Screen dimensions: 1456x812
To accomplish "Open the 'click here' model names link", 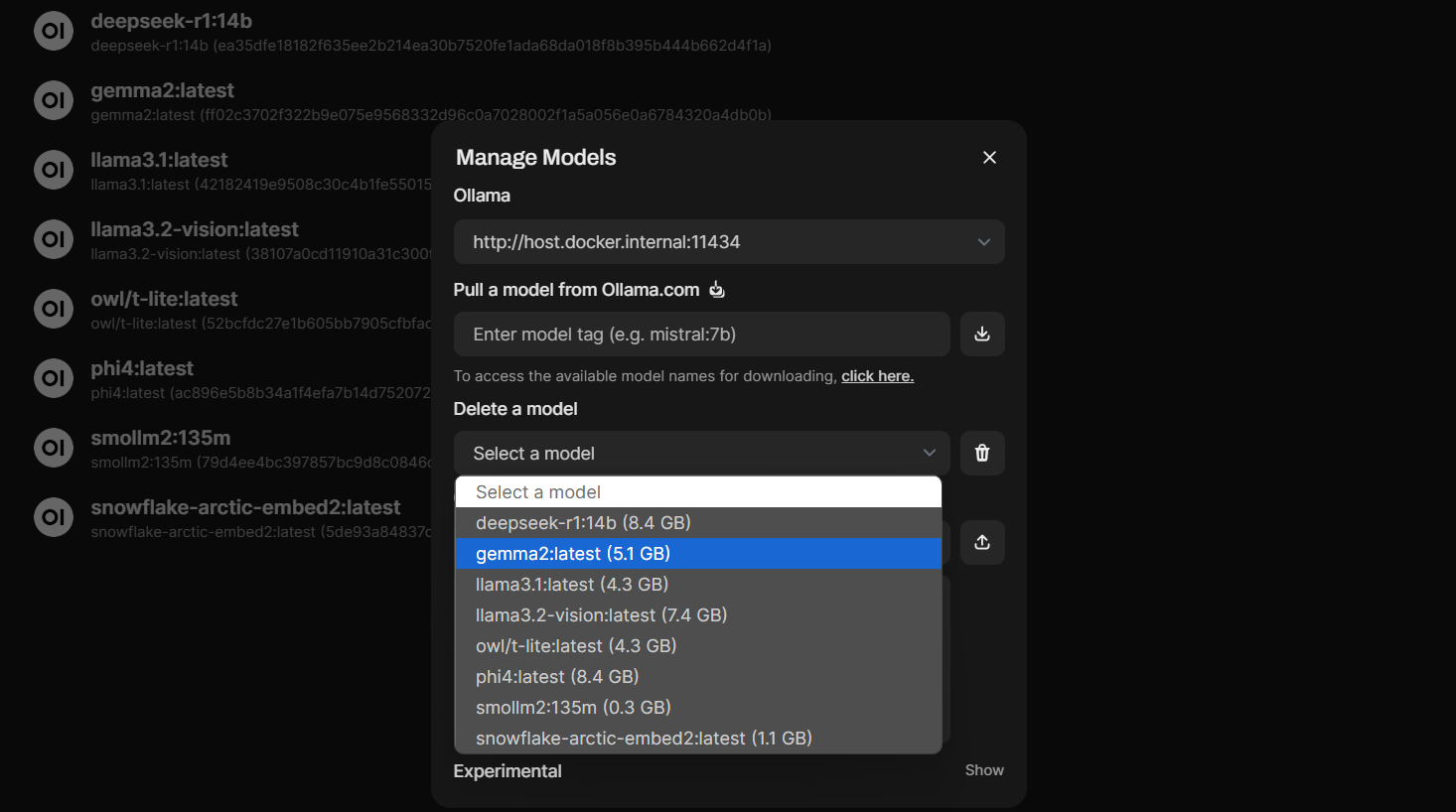I will [877, 376].
